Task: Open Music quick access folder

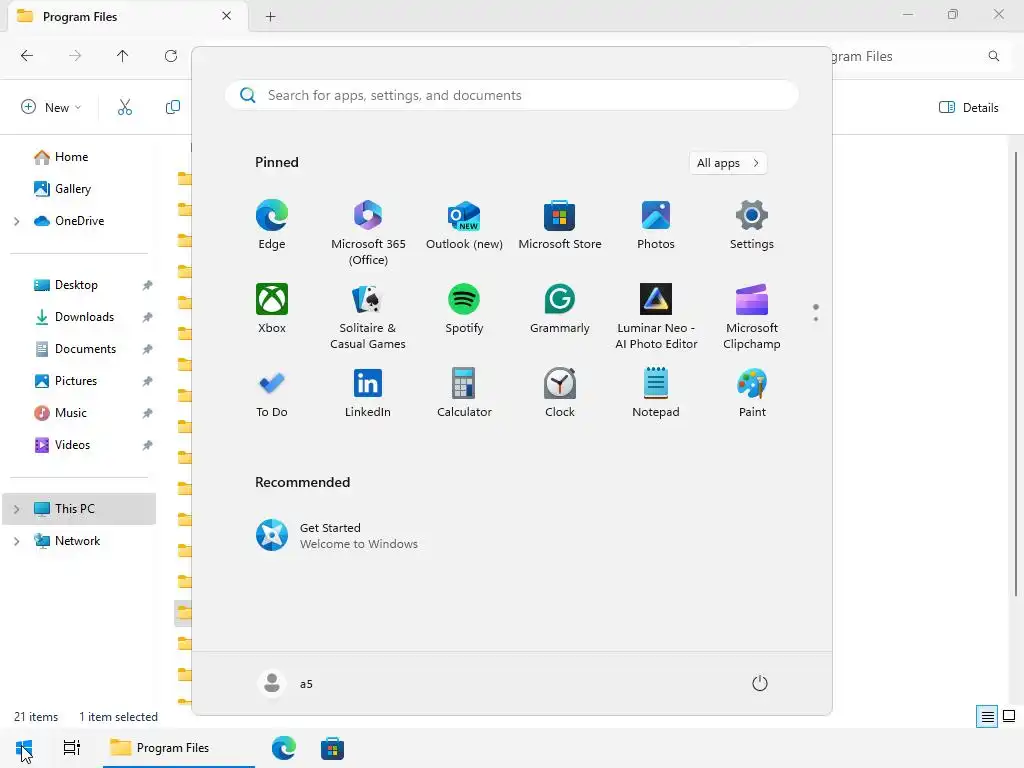Action: [71, 413]
